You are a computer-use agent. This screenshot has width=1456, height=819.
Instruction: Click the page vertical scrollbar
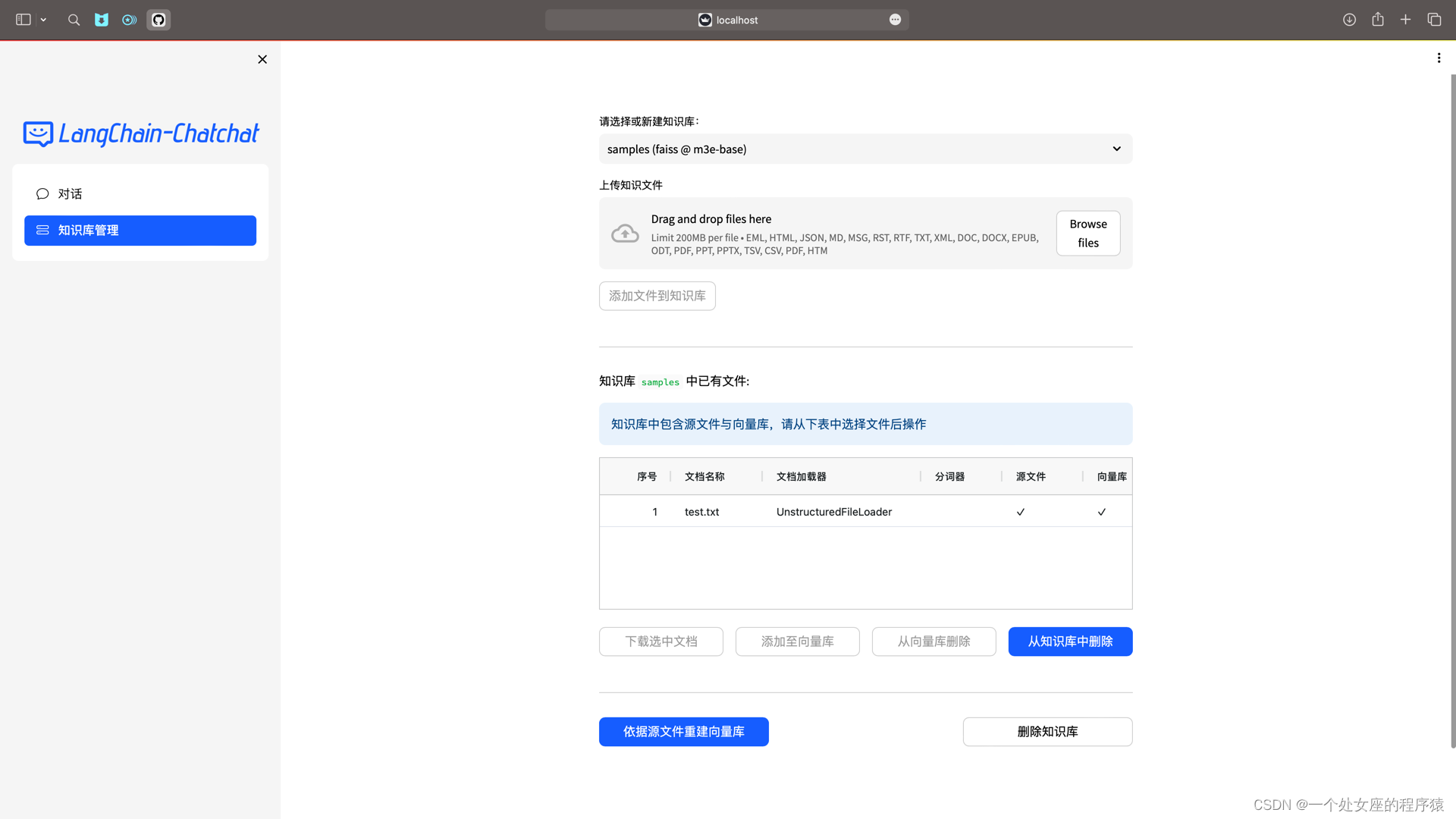click(1452, 409)
